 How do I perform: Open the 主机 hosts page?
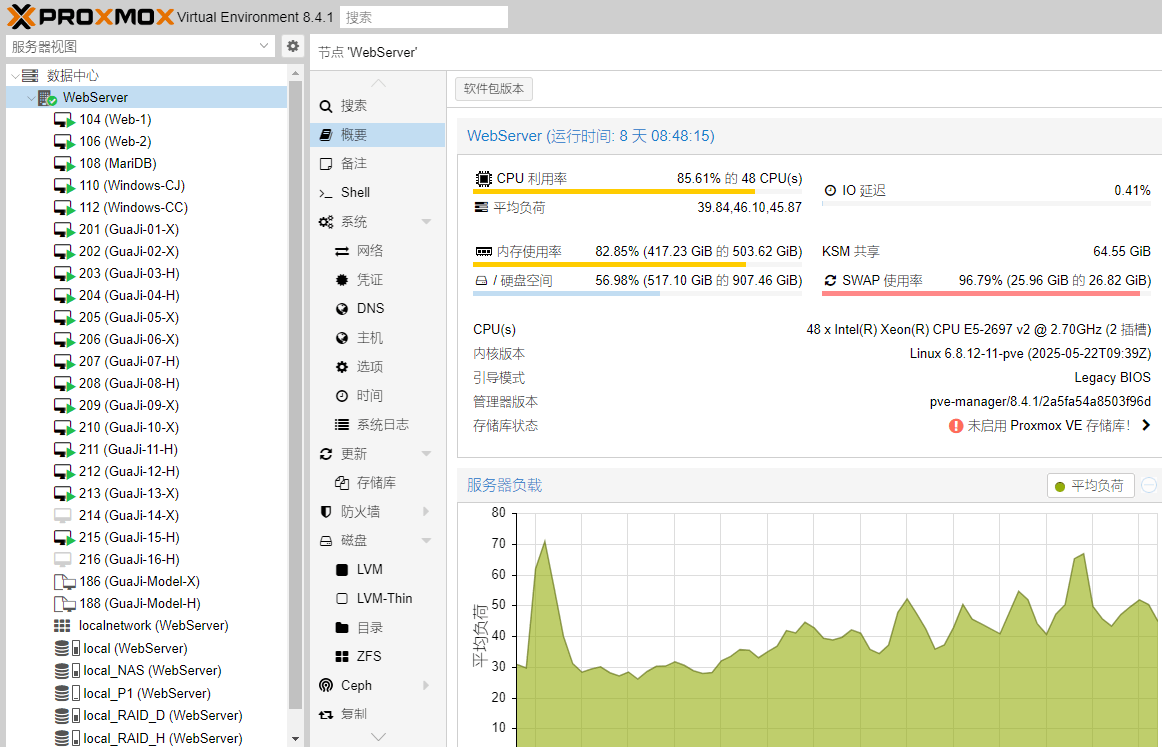pos(377,338)
